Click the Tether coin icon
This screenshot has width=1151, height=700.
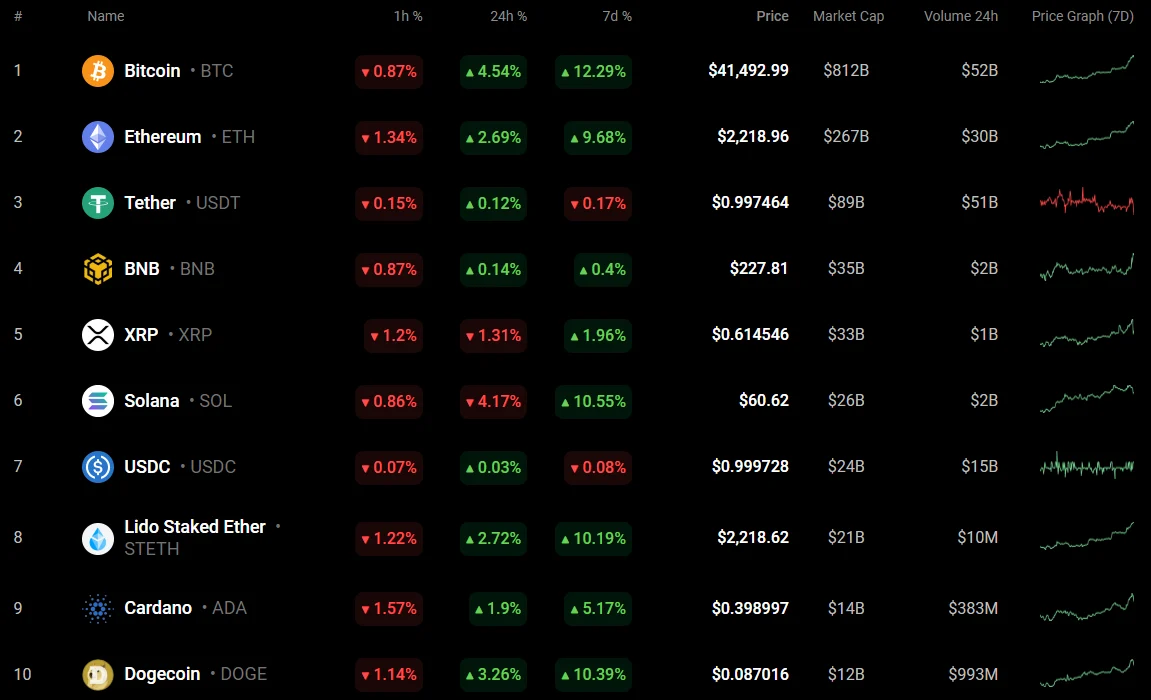(x=98, y=203)
